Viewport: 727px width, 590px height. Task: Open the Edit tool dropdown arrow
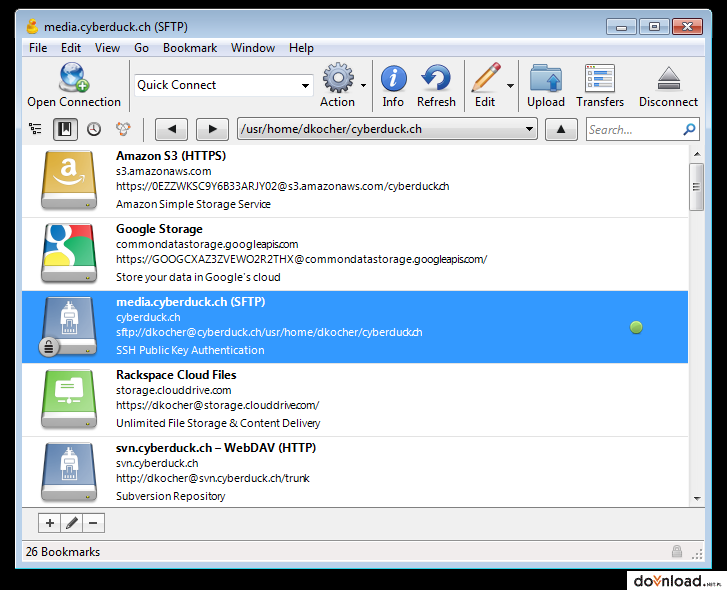pos(510,85)
